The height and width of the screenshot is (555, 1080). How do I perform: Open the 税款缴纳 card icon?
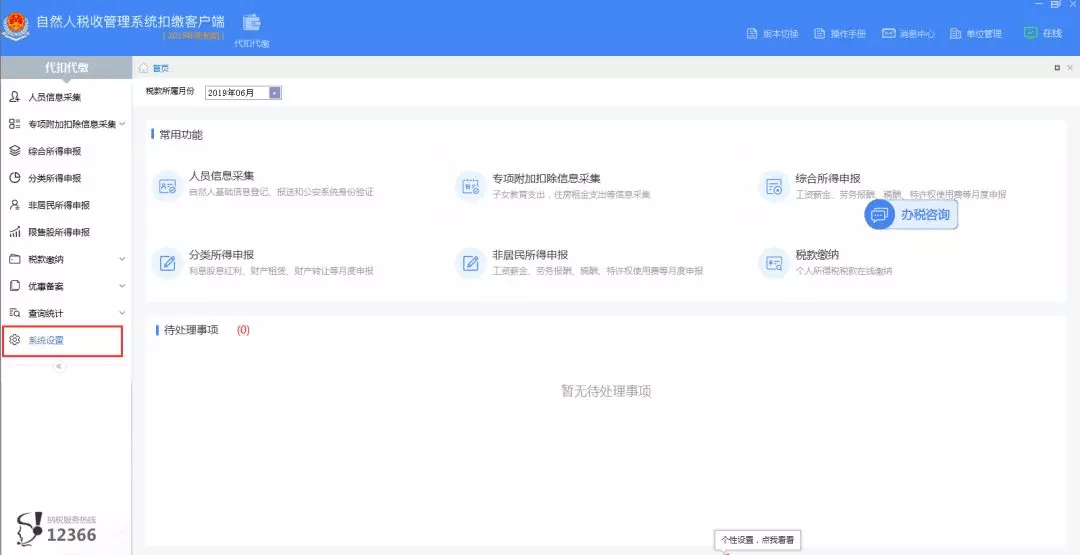click(773, 263)
